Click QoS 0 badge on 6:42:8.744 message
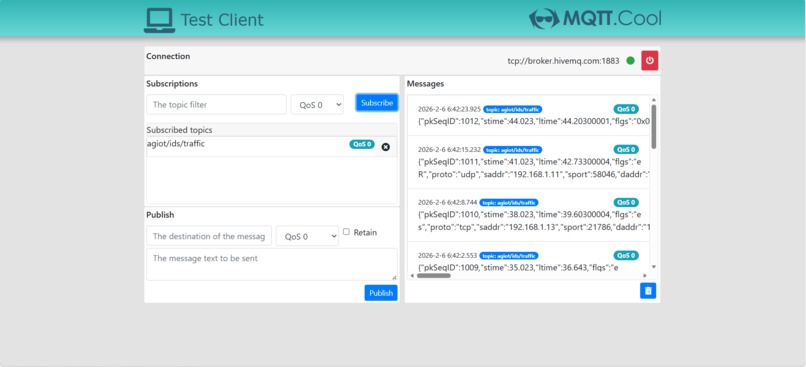 coord(626,203)
